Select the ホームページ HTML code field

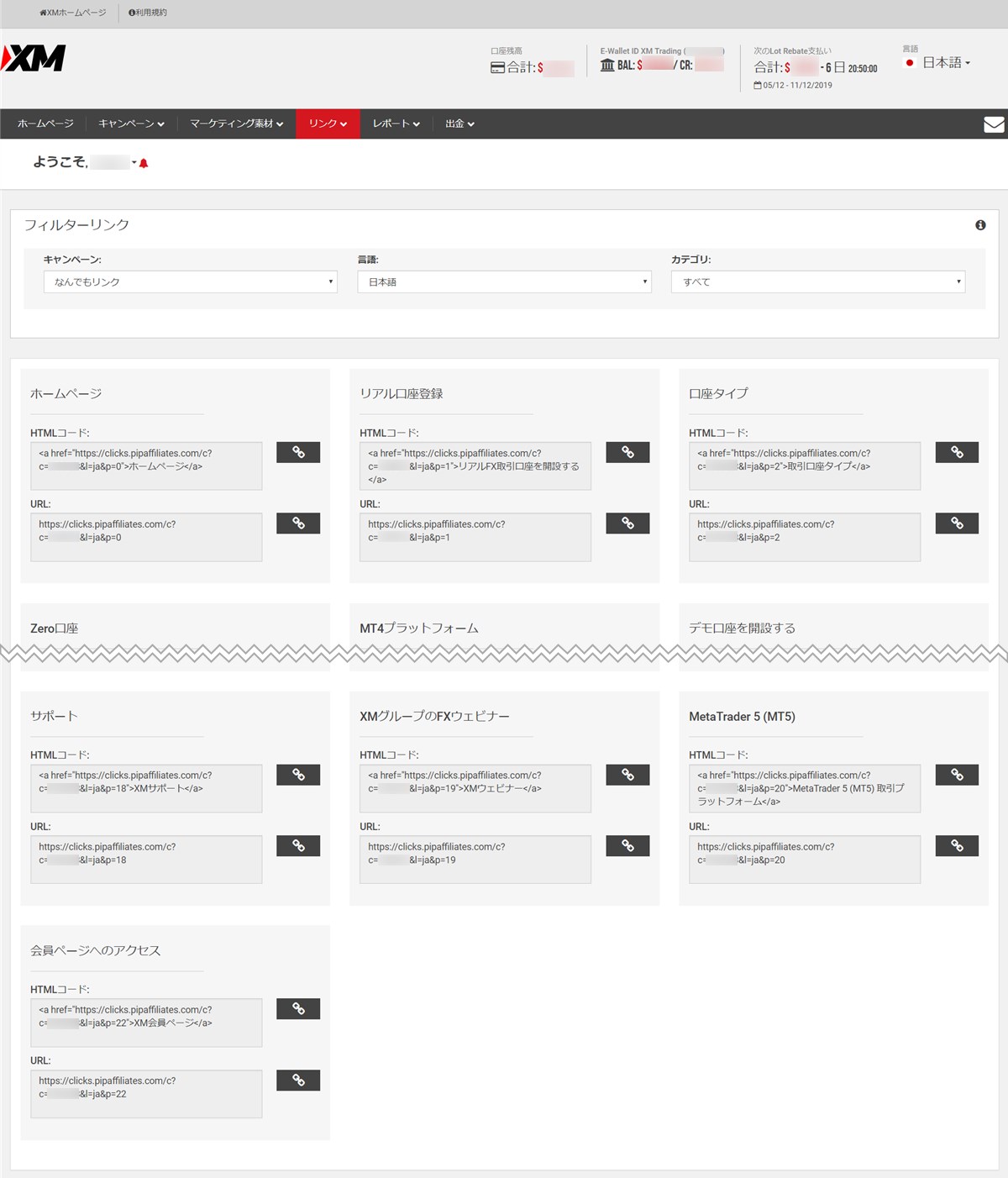146,465
